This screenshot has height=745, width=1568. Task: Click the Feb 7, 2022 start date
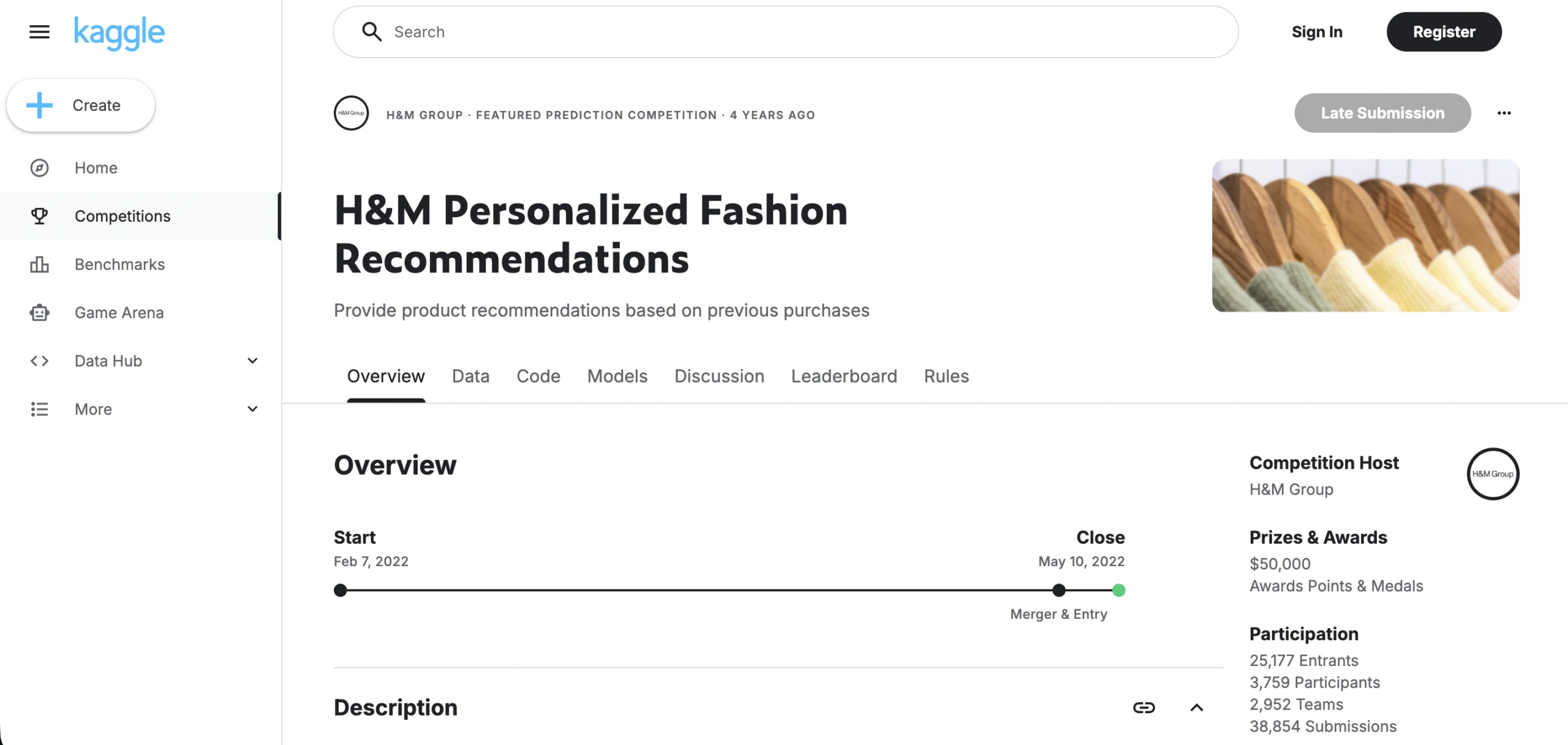(371, 561)
